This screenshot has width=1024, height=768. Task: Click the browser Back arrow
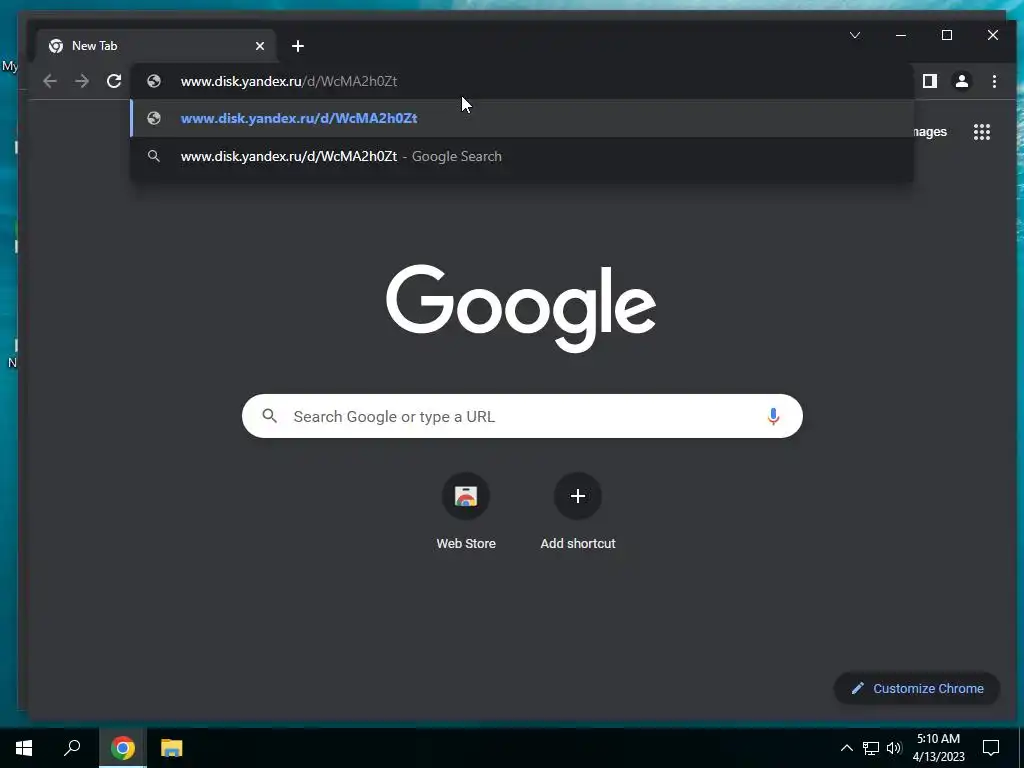[50, 81]
